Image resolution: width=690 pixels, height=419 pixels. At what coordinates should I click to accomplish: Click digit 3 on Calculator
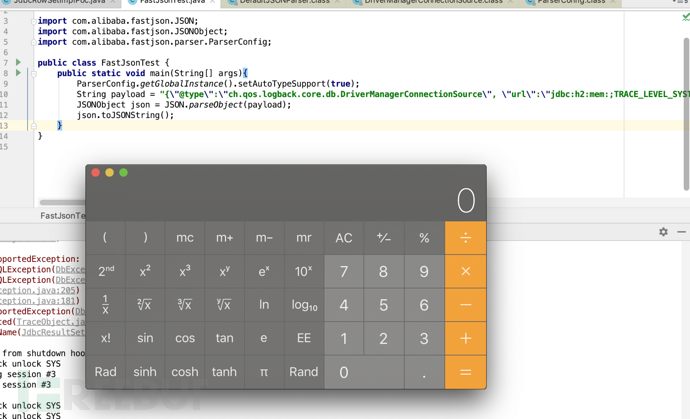pos(424,338)
